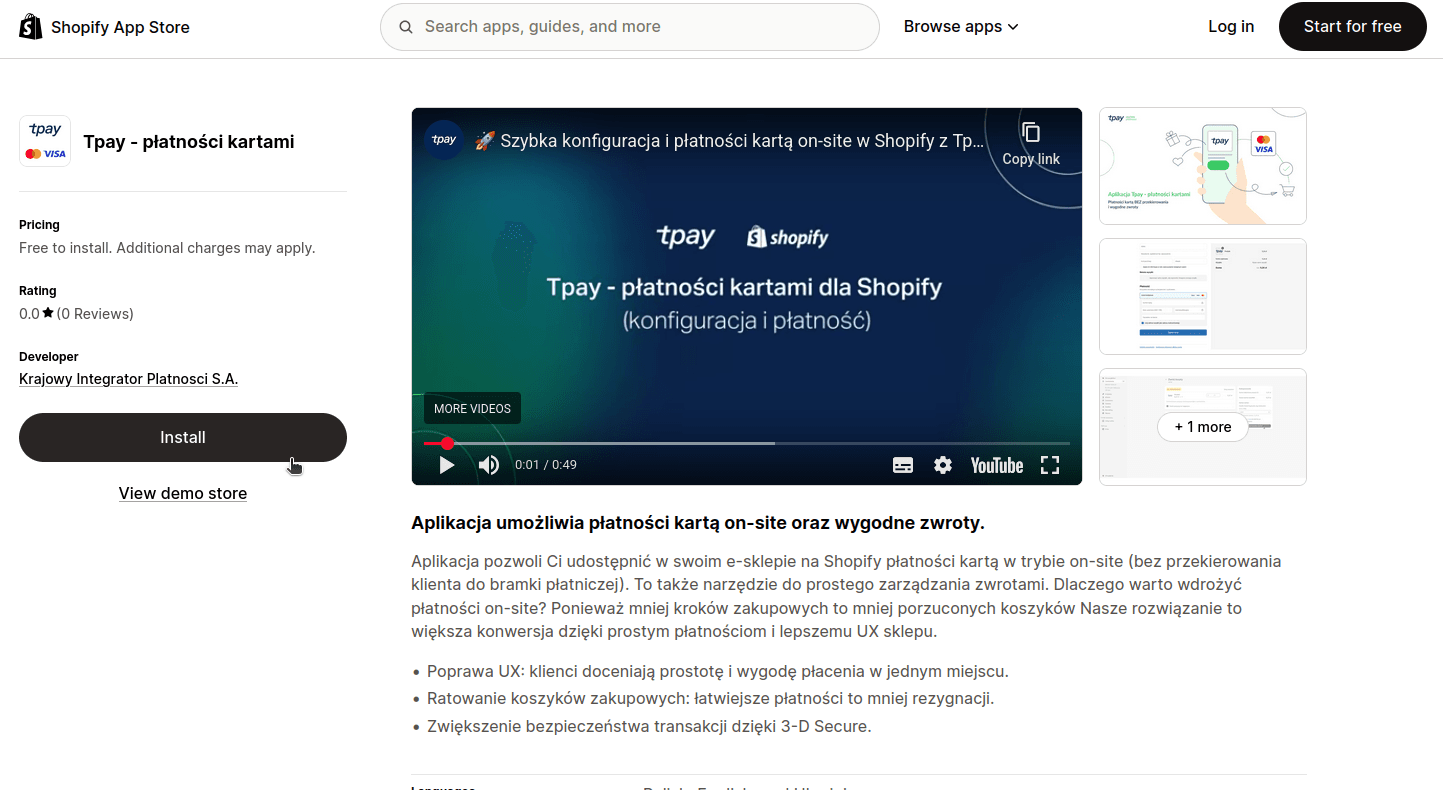The height and width of the screenshot is (790, 1443).
Task: Expand the Browse apps dropdown
Action: pos(961,27)
